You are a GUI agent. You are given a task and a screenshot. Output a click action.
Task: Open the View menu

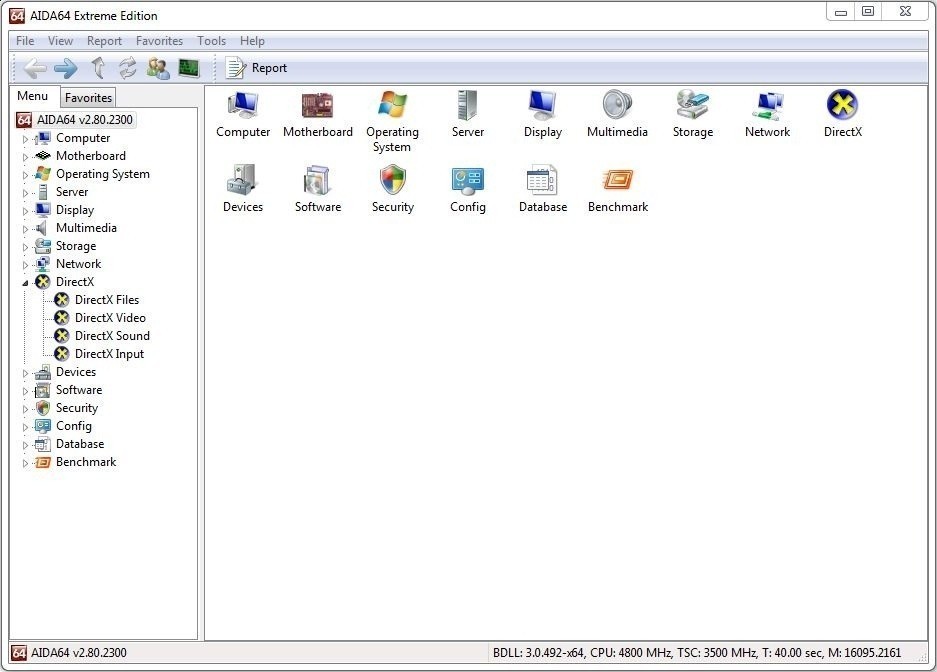coord(60,41)
